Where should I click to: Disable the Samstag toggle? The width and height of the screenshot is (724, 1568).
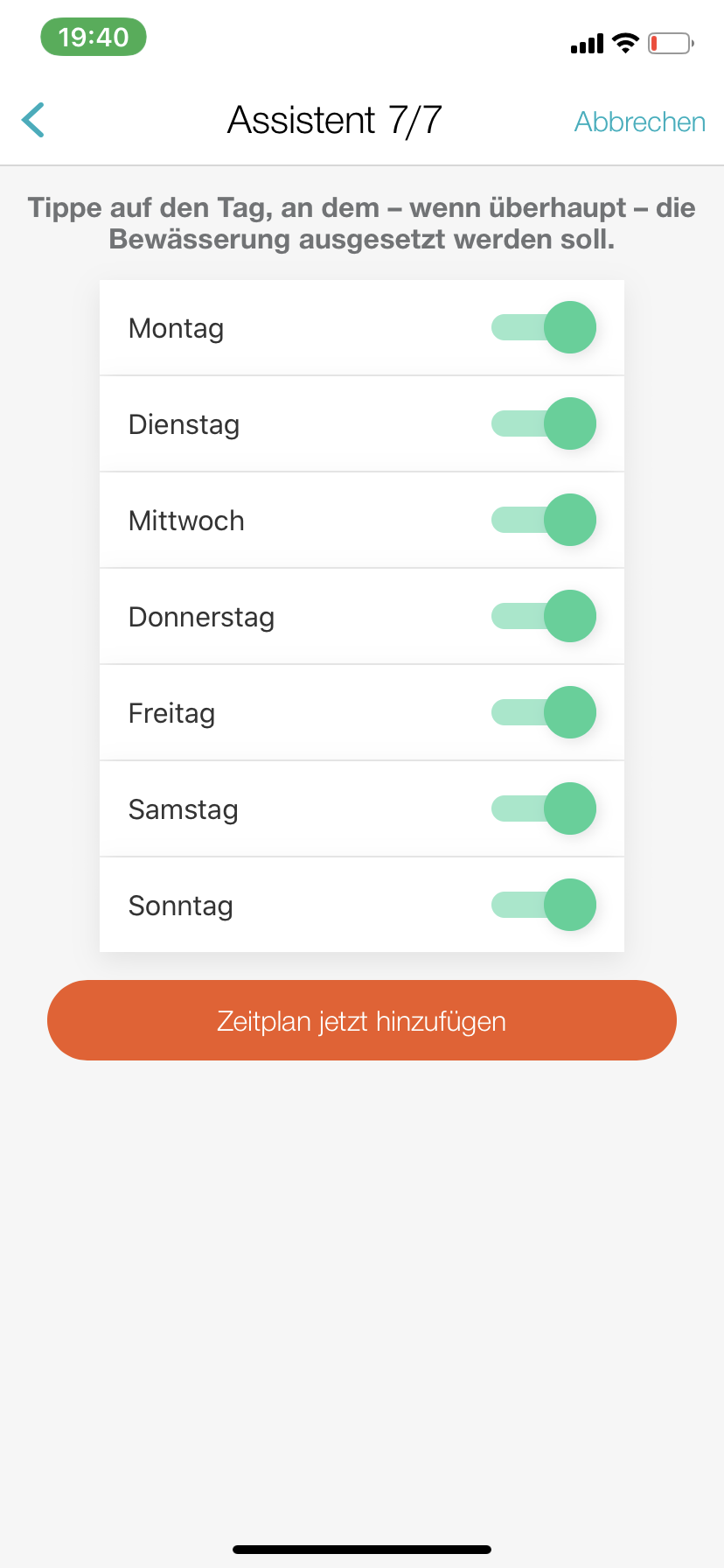544,809
